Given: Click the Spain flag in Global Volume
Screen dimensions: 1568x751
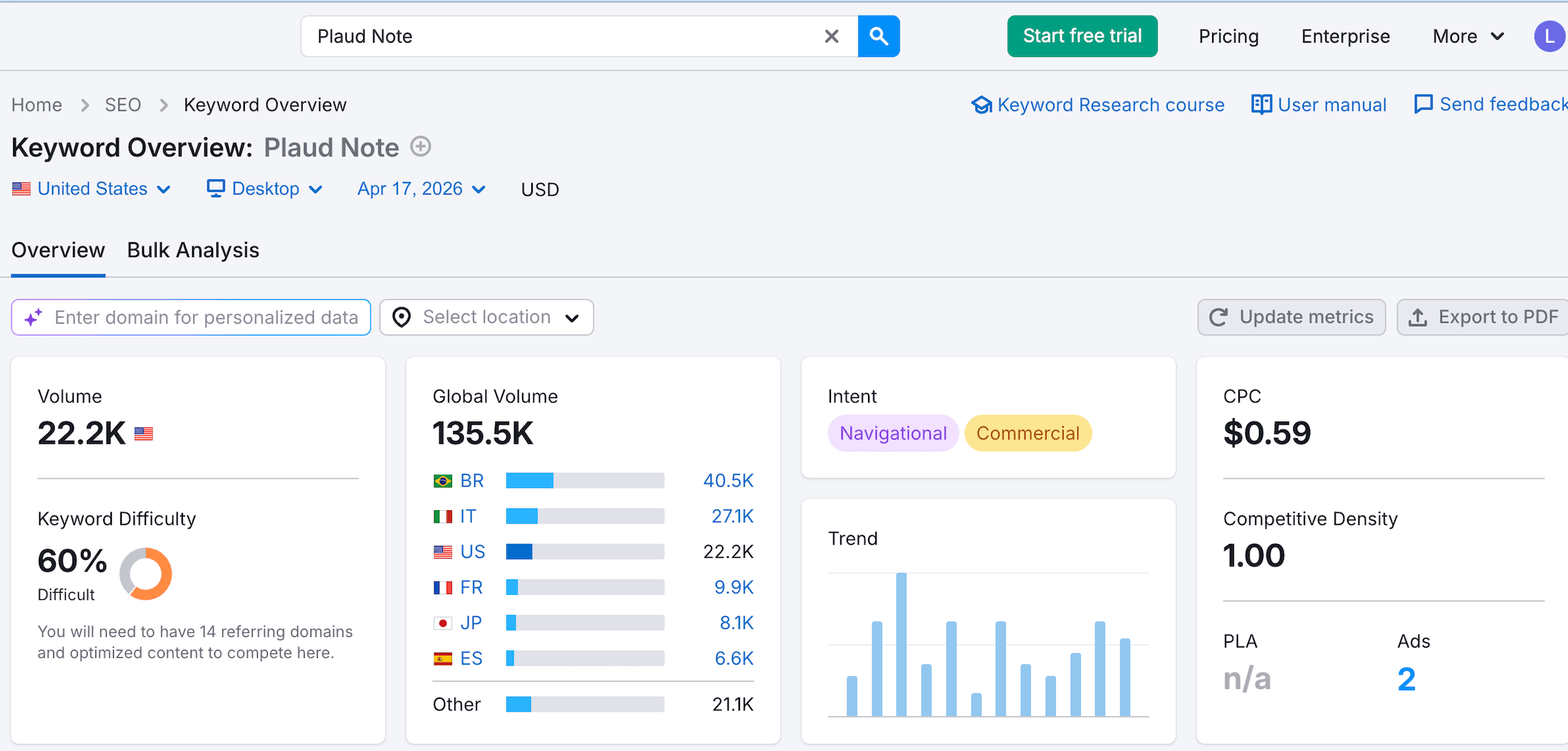Looking at the screenshot, I should (x=443, y=659).
